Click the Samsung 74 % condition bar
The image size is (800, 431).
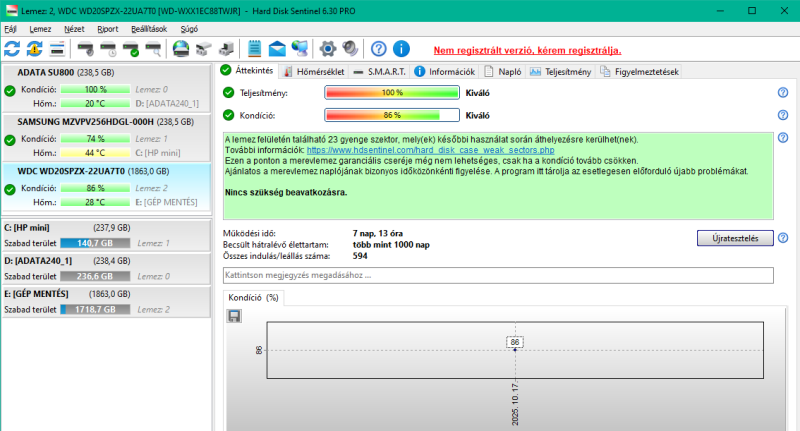[95, 139]
